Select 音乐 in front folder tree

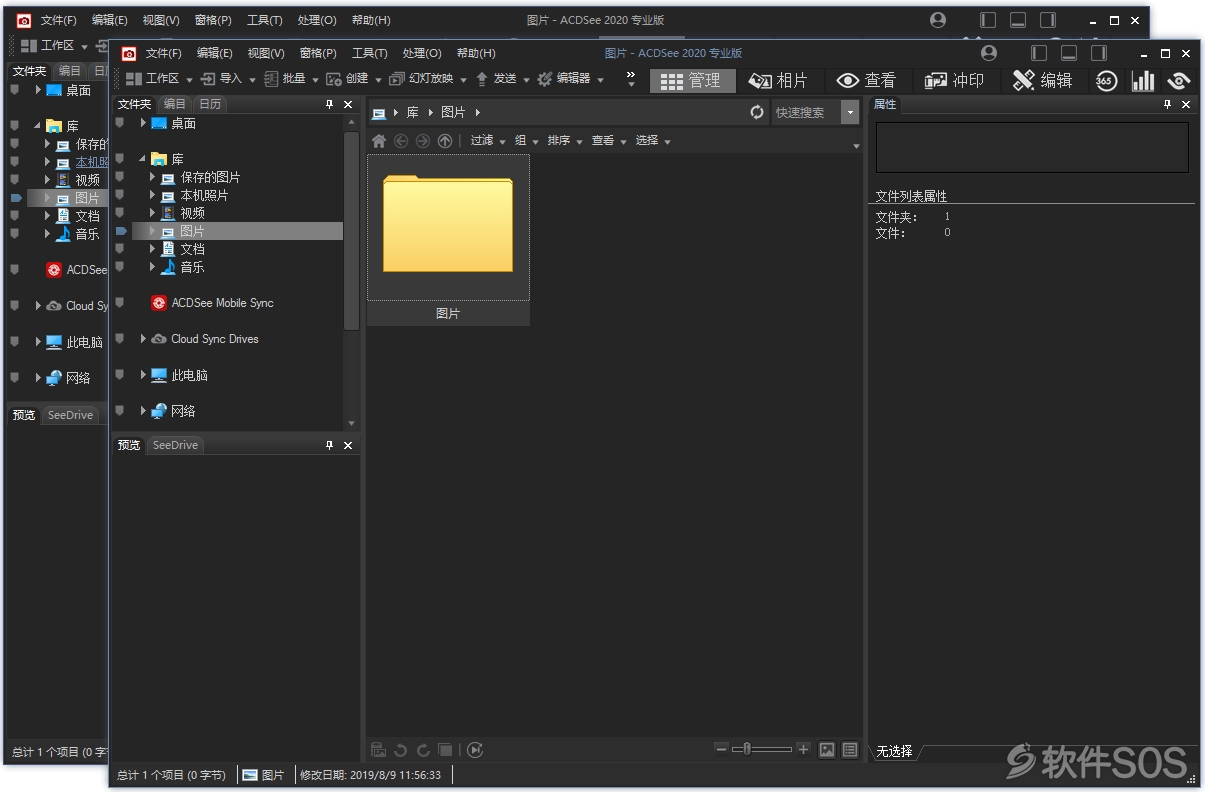pyautogui.click(x=192, y=267)
